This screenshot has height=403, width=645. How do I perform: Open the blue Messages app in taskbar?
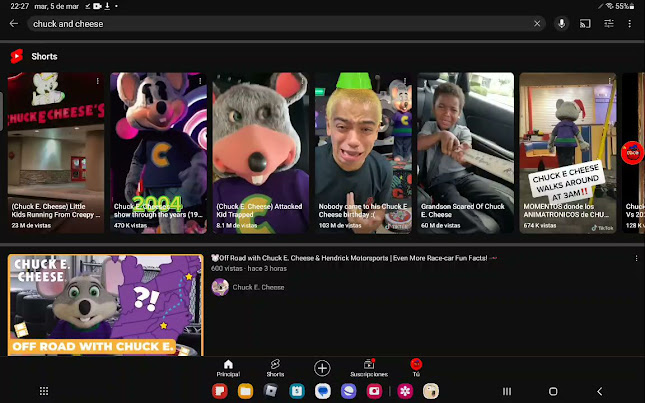(x=323, y=391)
